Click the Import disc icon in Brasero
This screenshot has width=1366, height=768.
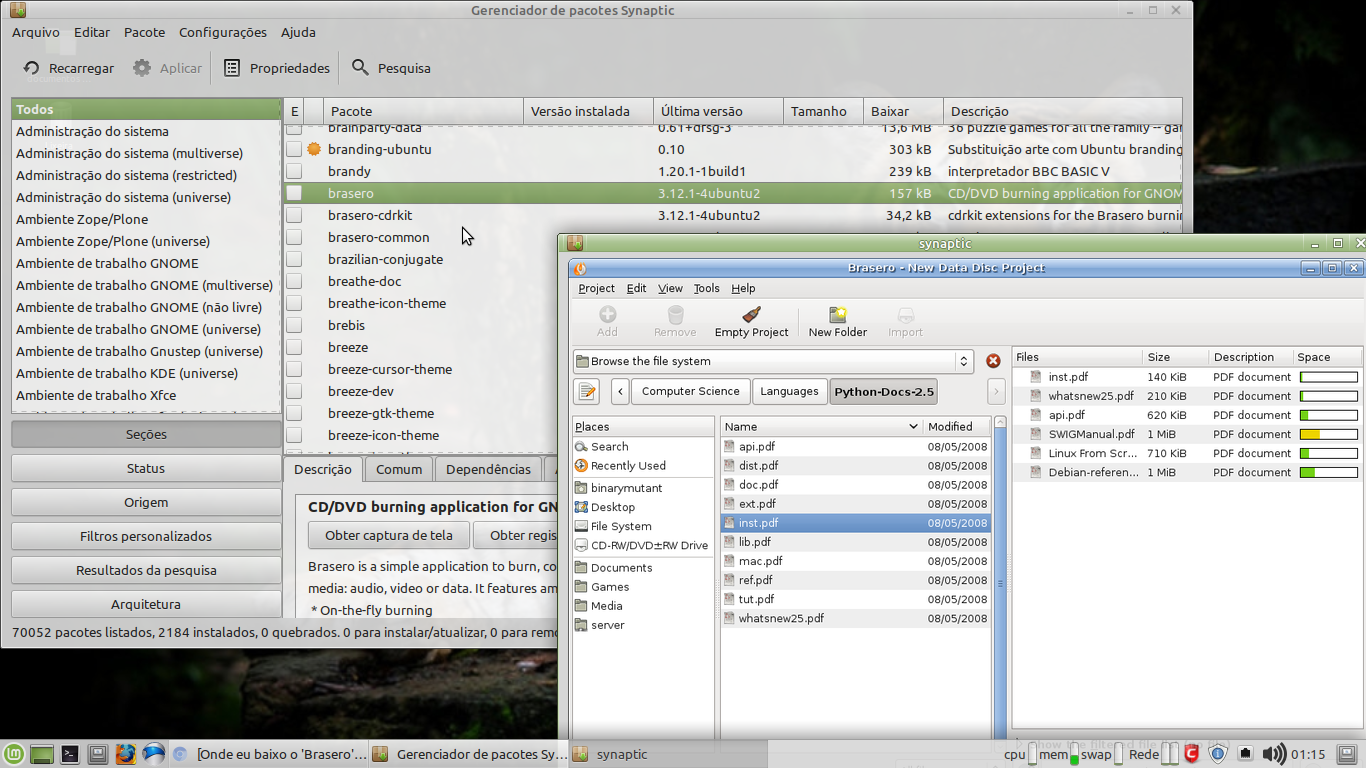[x=906, y=315]
